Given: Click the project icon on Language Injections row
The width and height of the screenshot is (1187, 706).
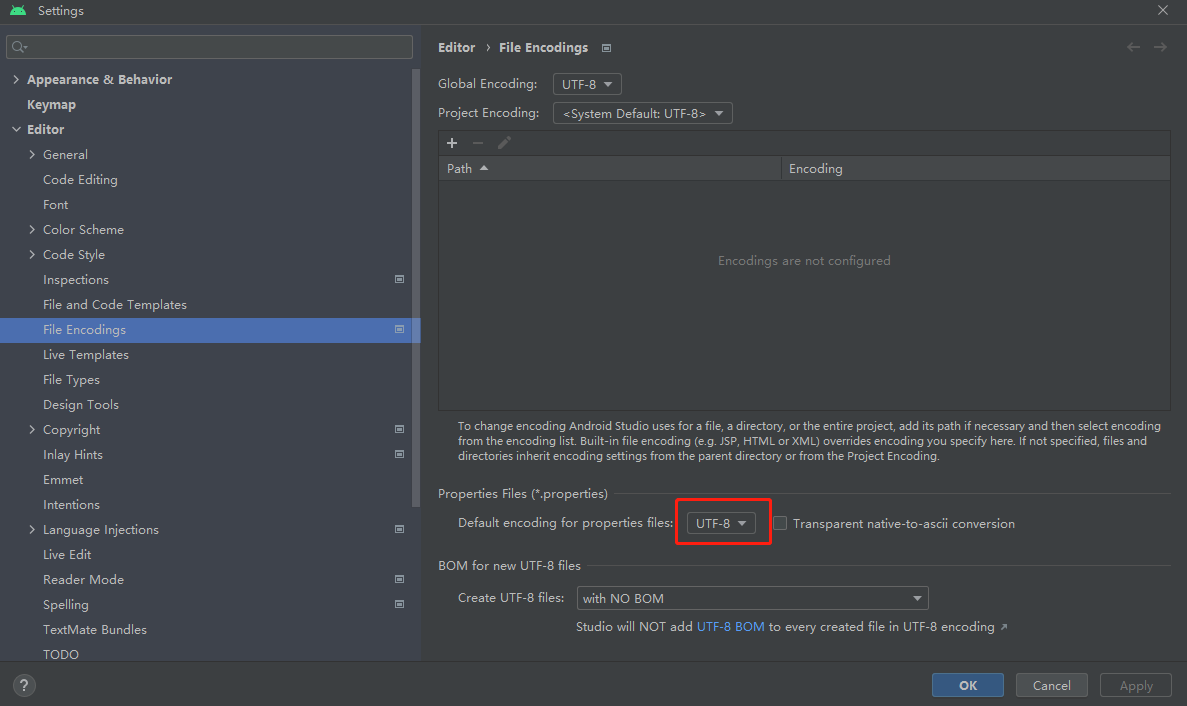Looking at the screenshot, I should [400, 529].
